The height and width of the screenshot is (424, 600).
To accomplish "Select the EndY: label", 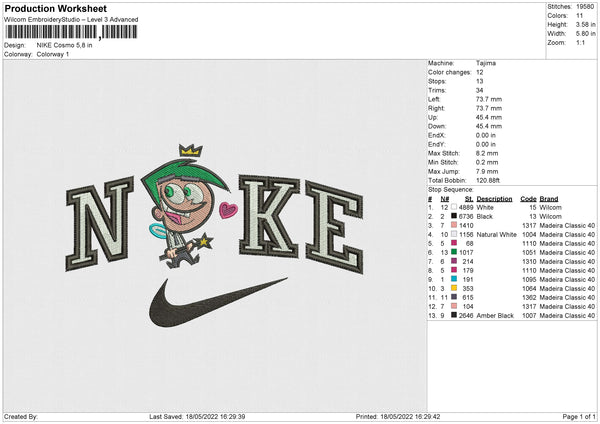I will click(437, 144).
